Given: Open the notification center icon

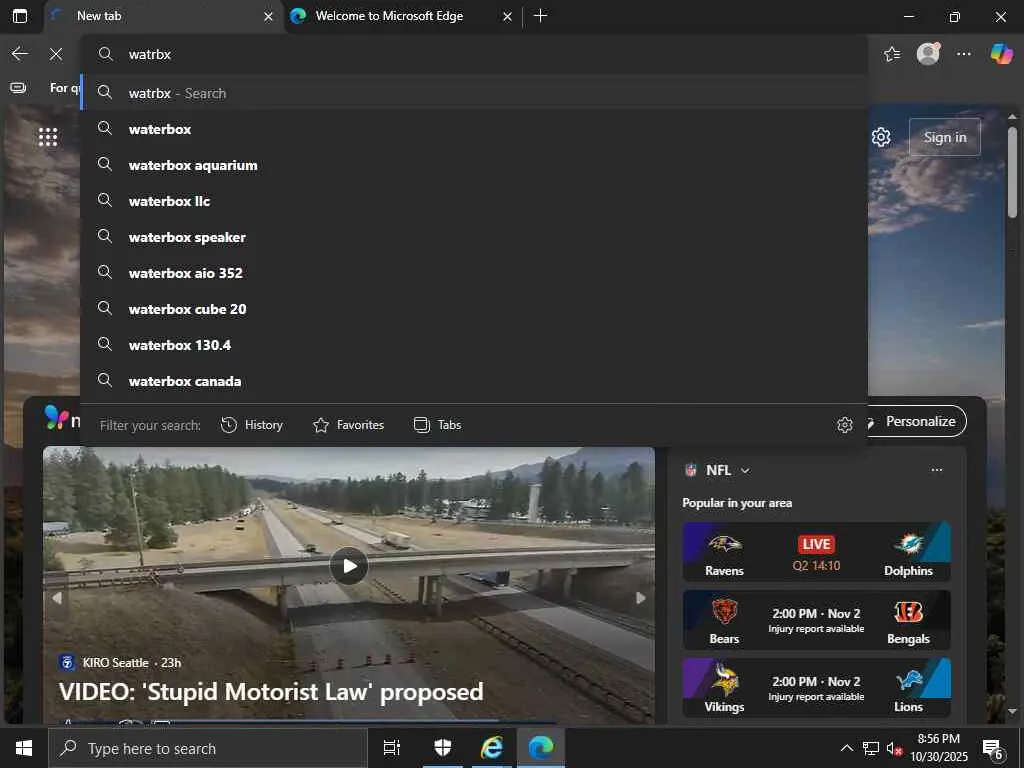Looking at the screenshot, I should point(992,749).
